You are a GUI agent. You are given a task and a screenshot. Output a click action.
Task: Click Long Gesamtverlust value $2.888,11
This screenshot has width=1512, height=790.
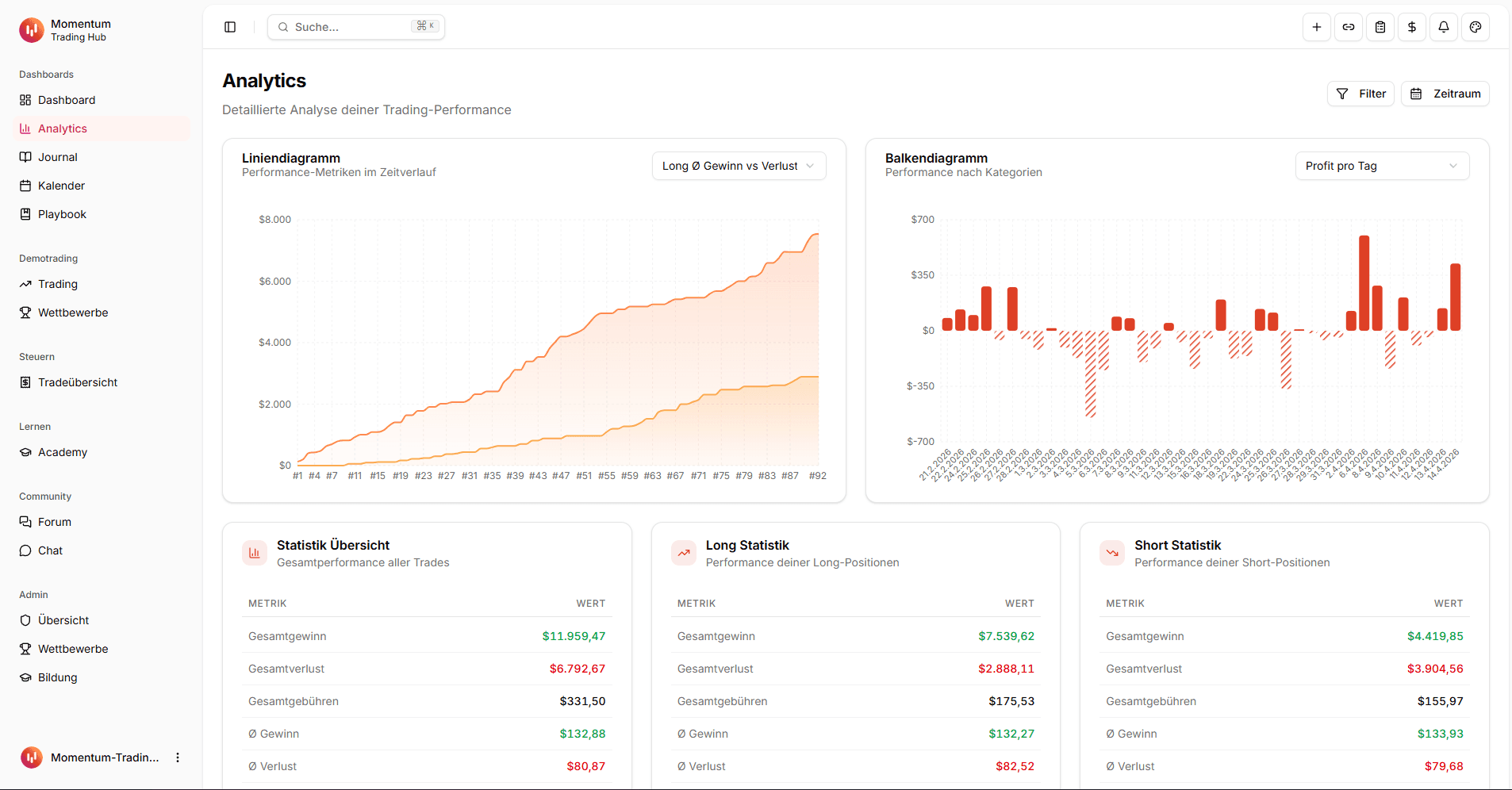click(1006, 669)
